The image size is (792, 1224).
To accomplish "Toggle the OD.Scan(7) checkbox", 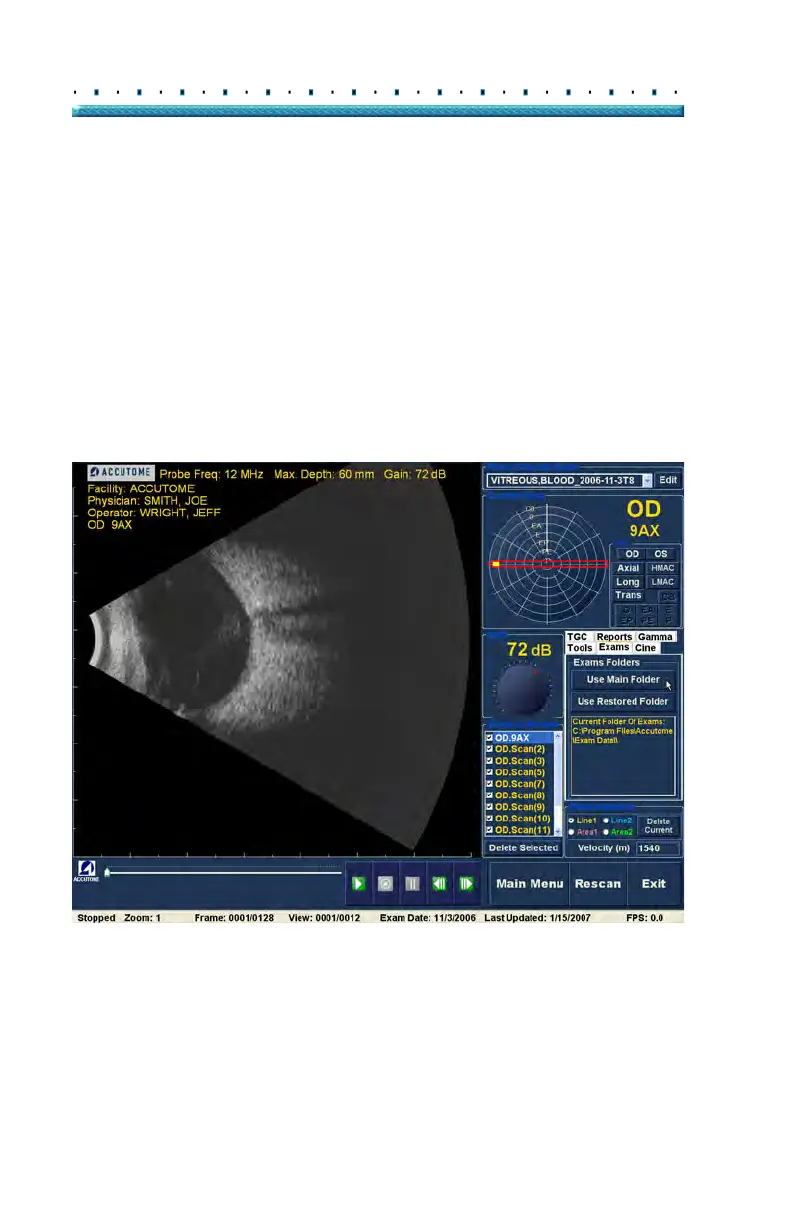I will [x=489, y=784].
